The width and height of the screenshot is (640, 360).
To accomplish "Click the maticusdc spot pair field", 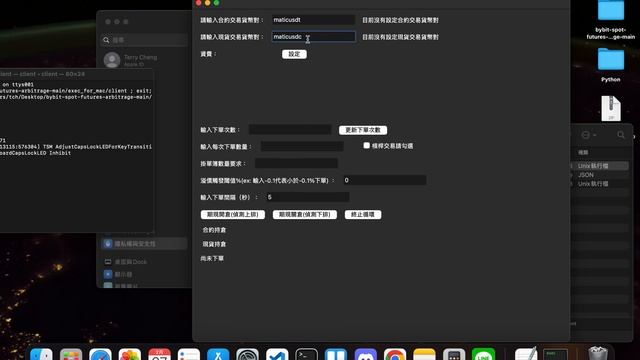I will (x=313, y=37).
